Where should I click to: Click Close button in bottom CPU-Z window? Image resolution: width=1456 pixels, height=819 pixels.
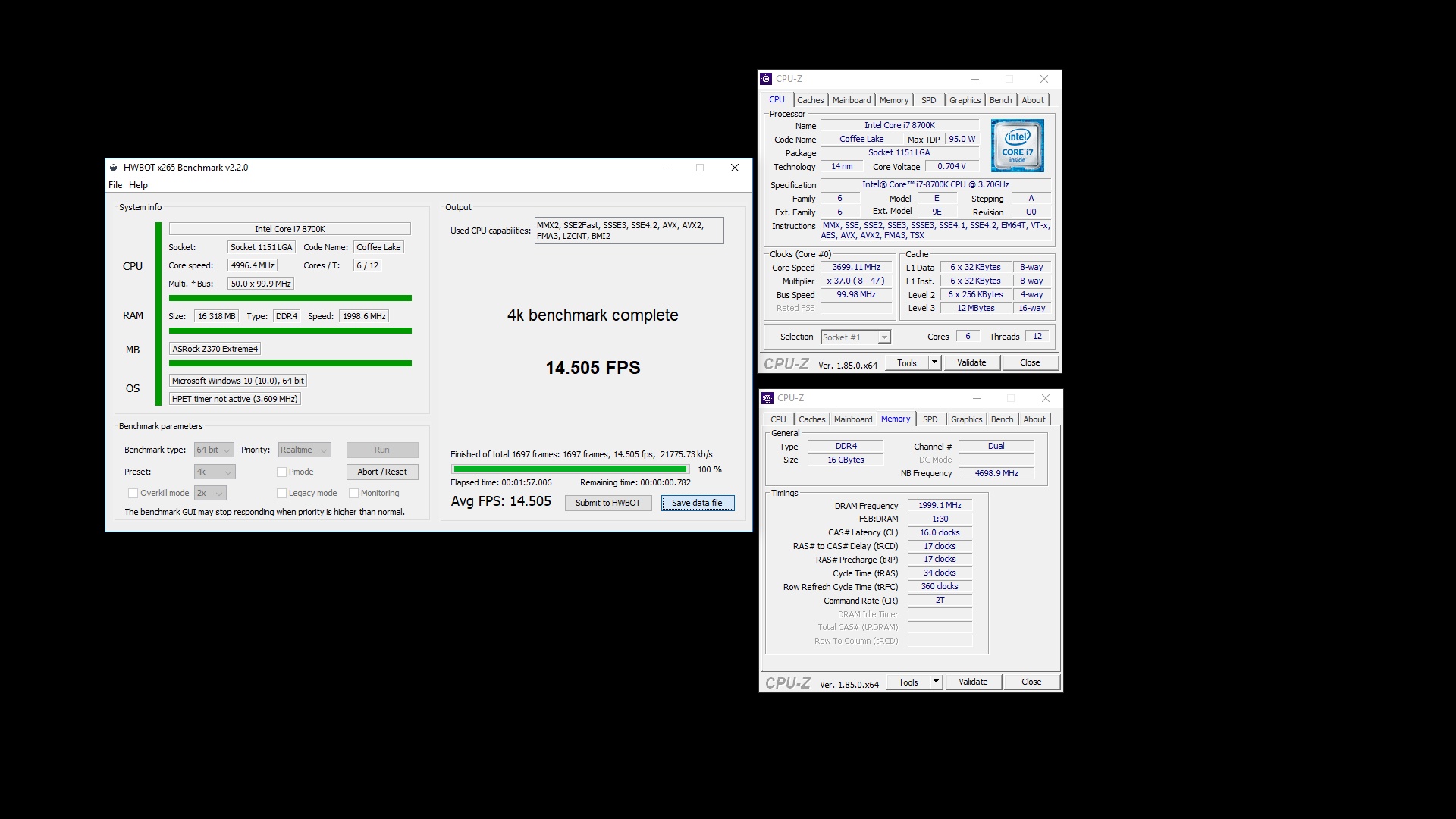click(x=1031, y=682)
